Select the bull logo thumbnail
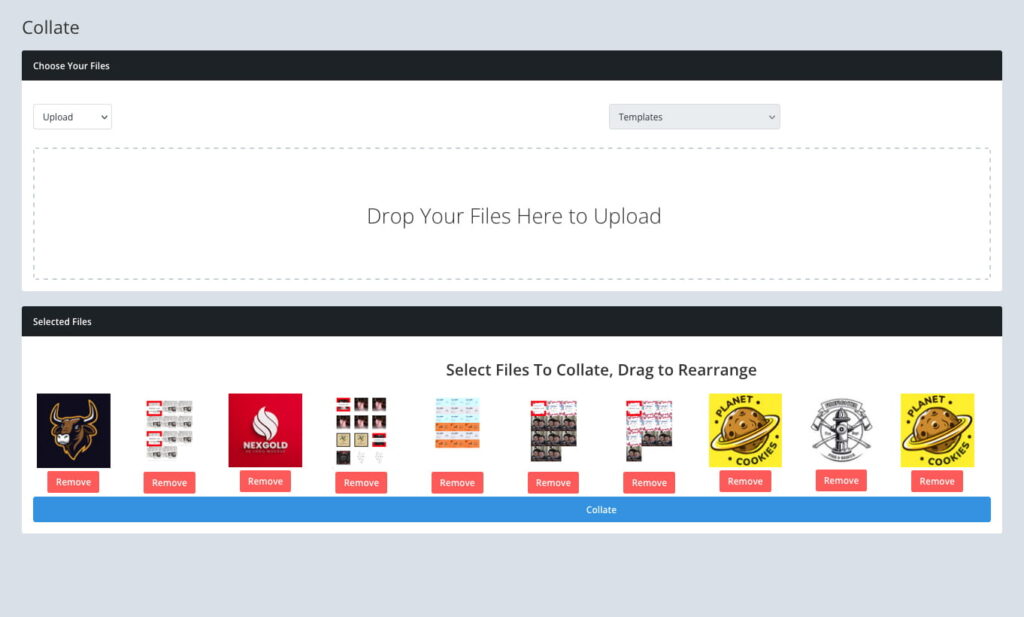The image size is (1024, 617). pos(73,430)
